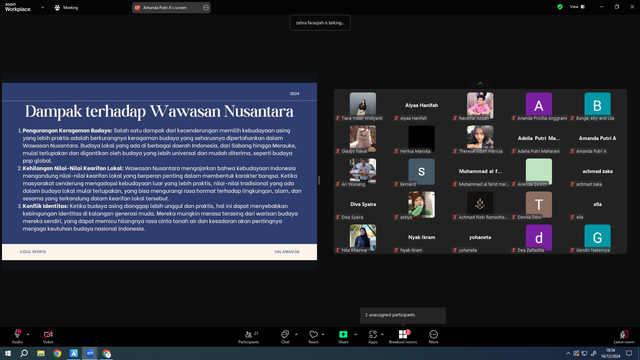
Task: Click the green encryption shield icon
Action: (x=560, y=7)
